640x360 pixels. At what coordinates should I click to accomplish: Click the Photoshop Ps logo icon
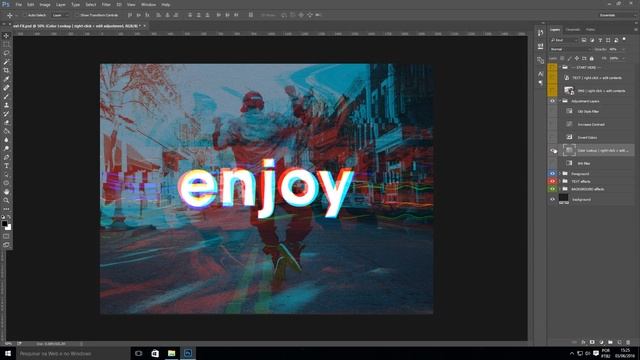coord(5,4)
